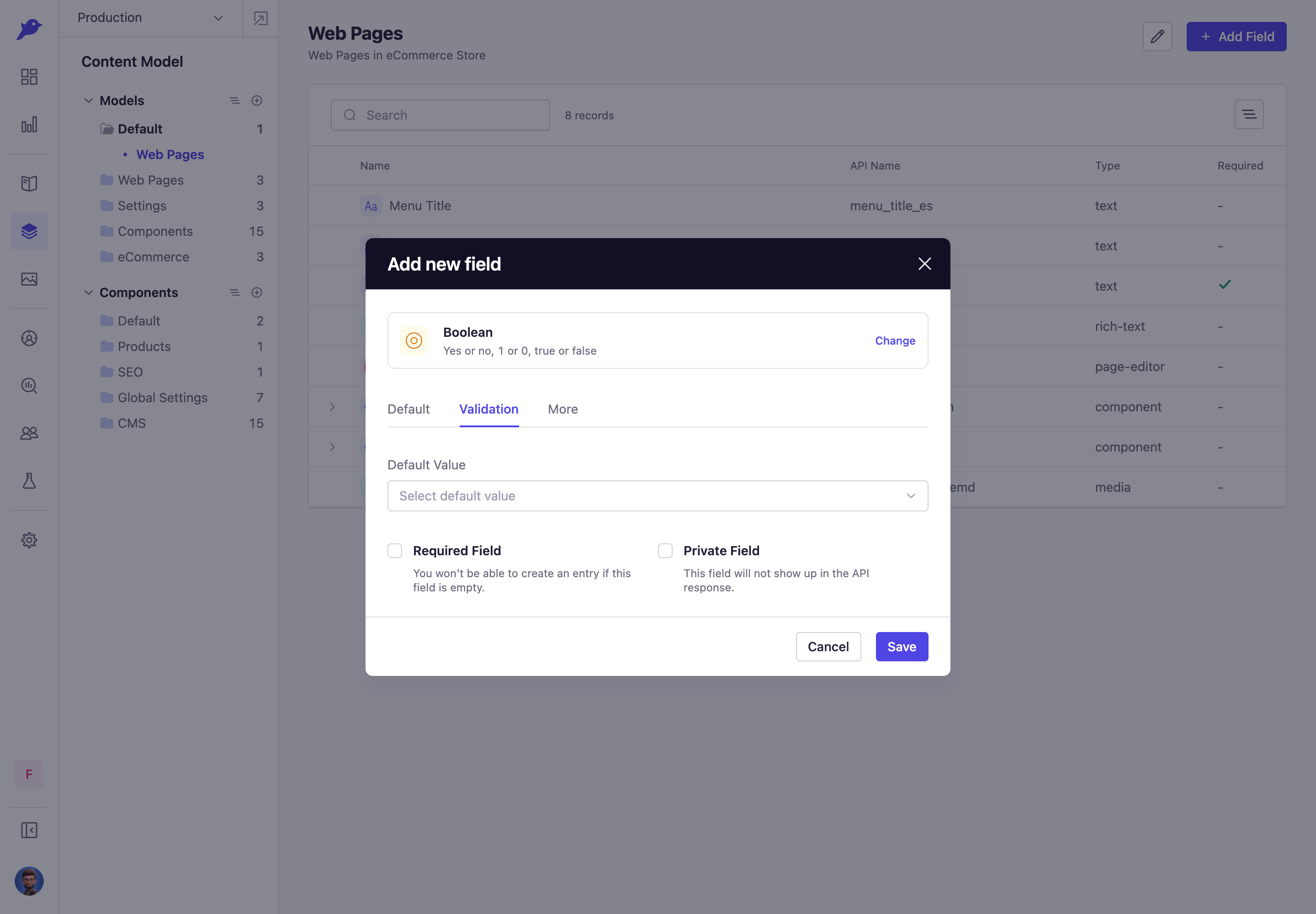
Task: Click the green required checkmark
Action: point(1224,284)
